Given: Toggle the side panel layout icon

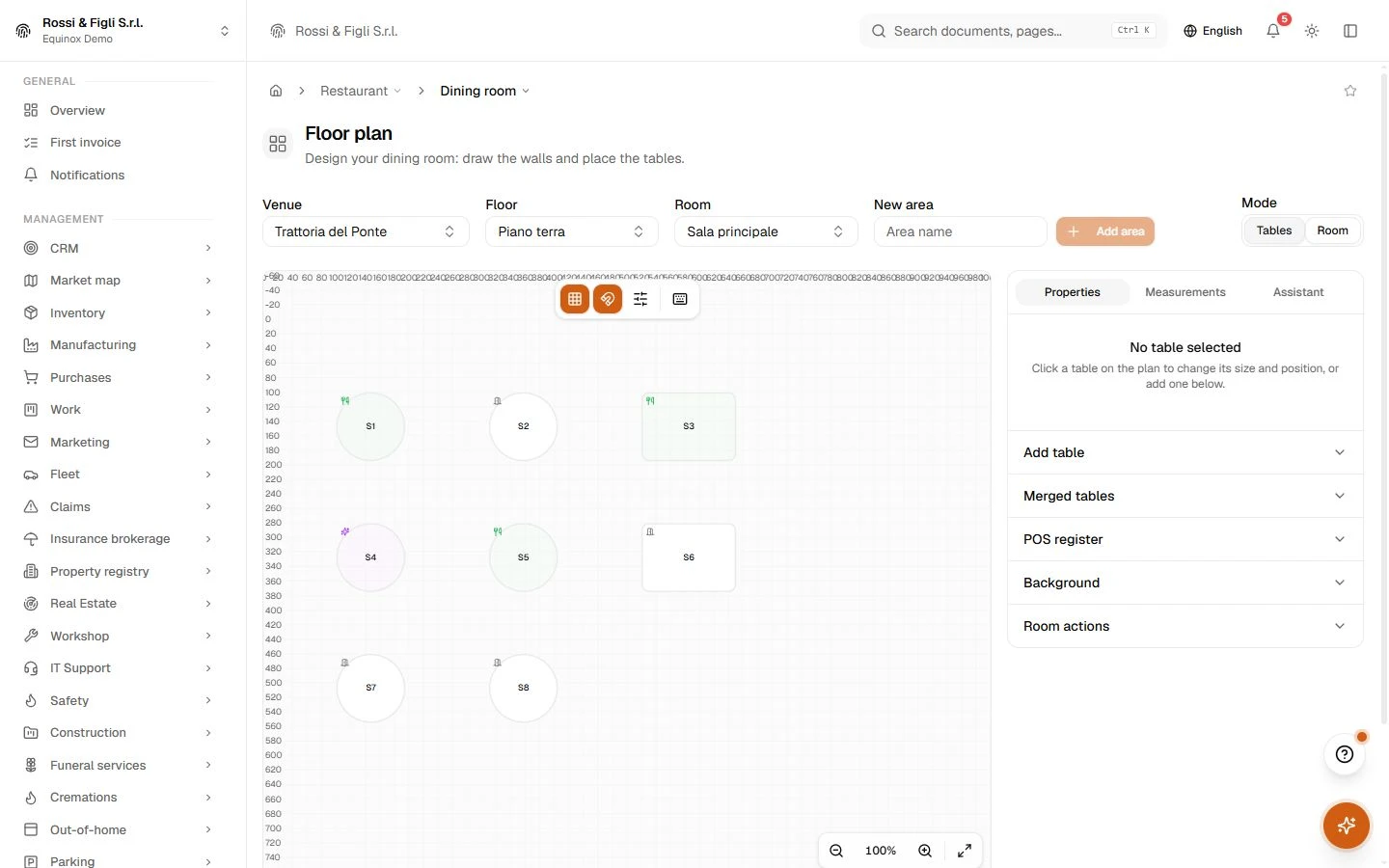Looking at the screenshot, I should click(1350, 31).
